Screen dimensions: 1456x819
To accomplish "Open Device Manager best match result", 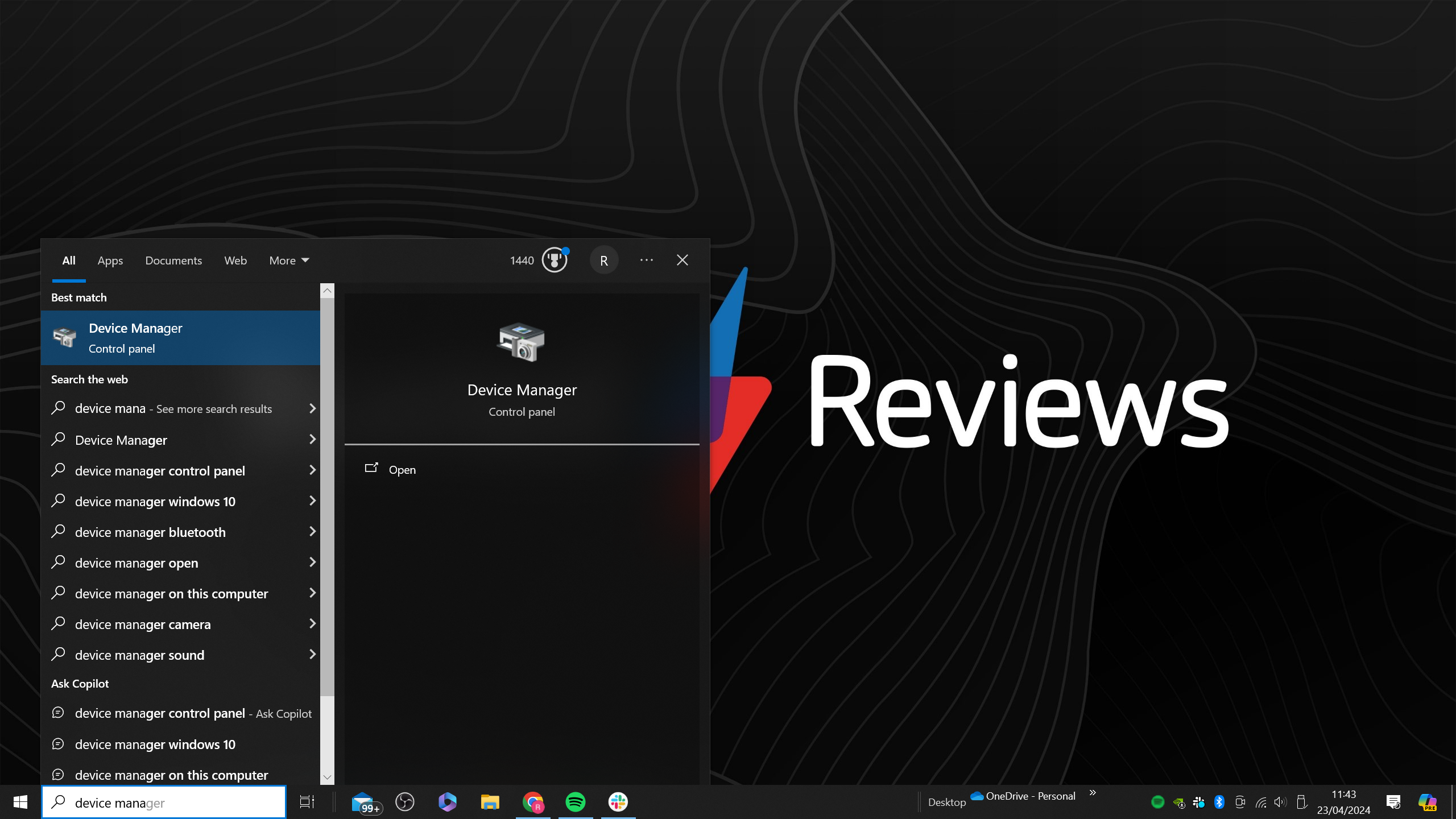I will pyautogui.click(x=180, y=338).
